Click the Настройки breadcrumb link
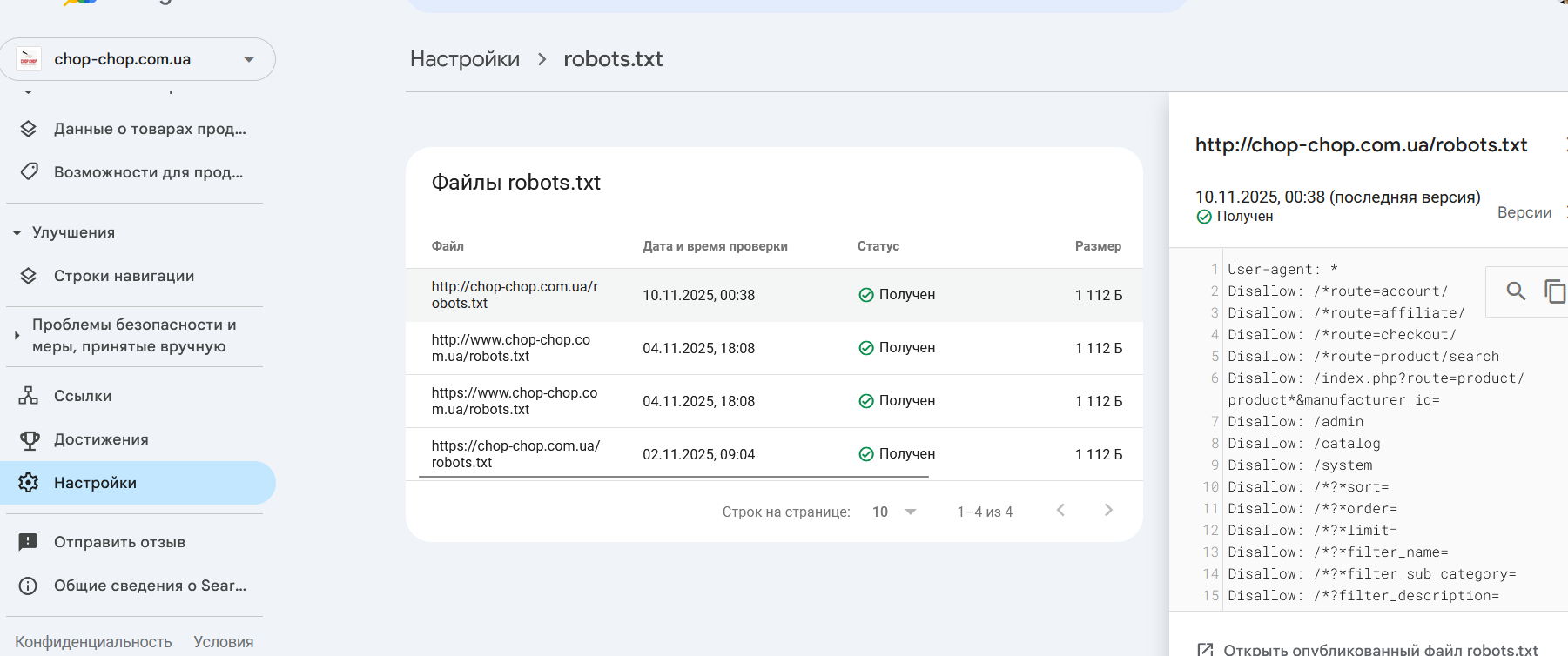Image resolution: width=1568 pixels, height=656 pixels. coord(465,59)
